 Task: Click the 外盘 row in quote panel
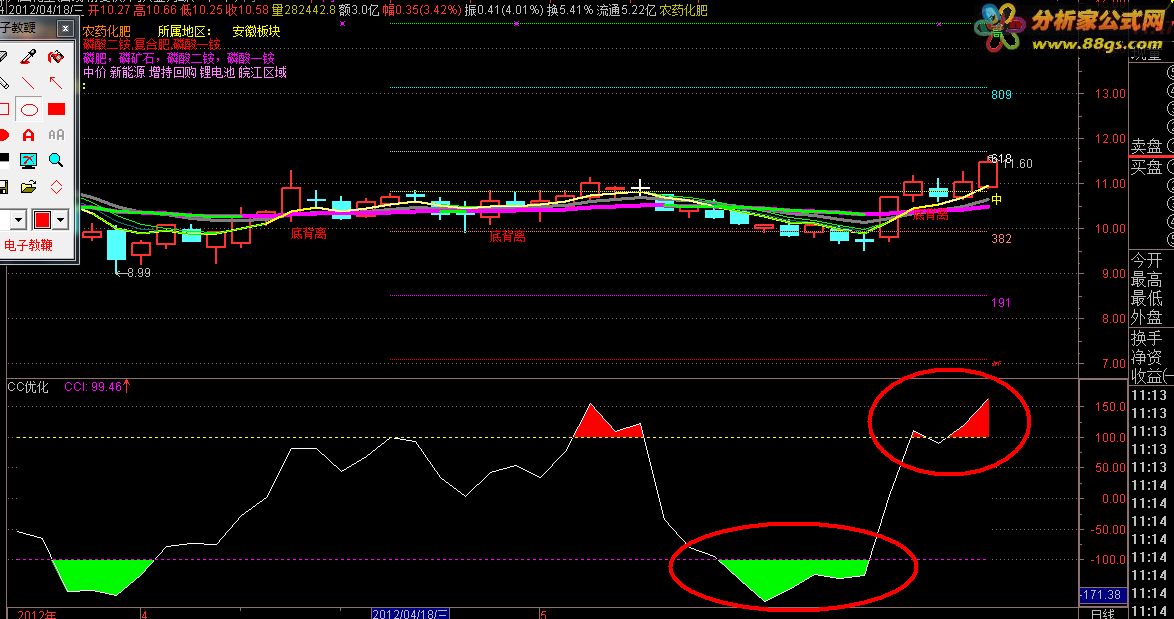point(1147,317)
